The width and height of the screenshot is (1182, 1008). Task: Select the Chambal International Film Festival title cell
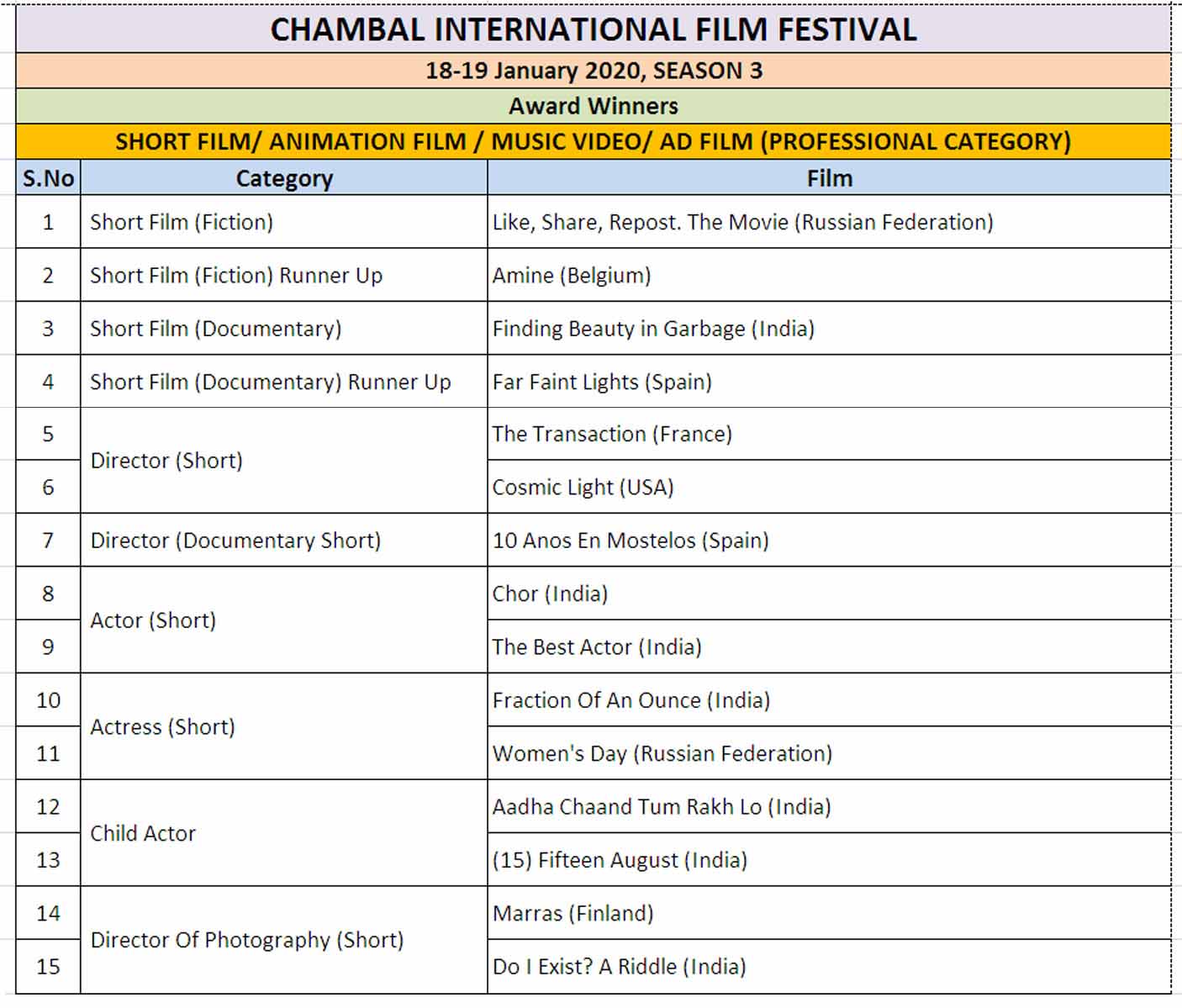click(593, 29)
